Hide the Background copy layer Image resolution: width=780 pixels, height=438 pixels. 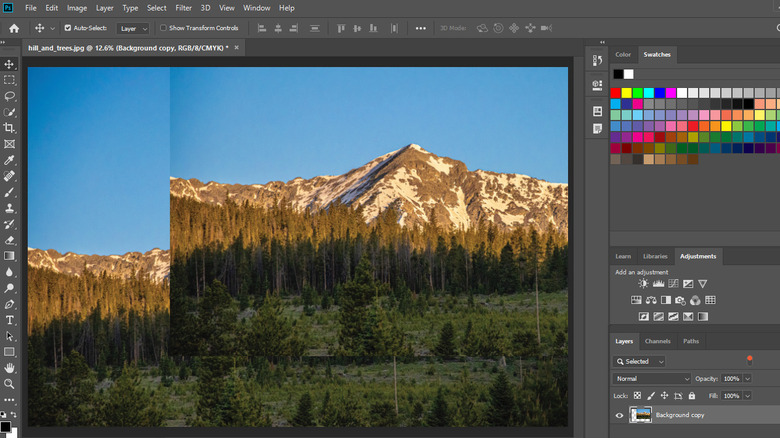click(619, 415)
